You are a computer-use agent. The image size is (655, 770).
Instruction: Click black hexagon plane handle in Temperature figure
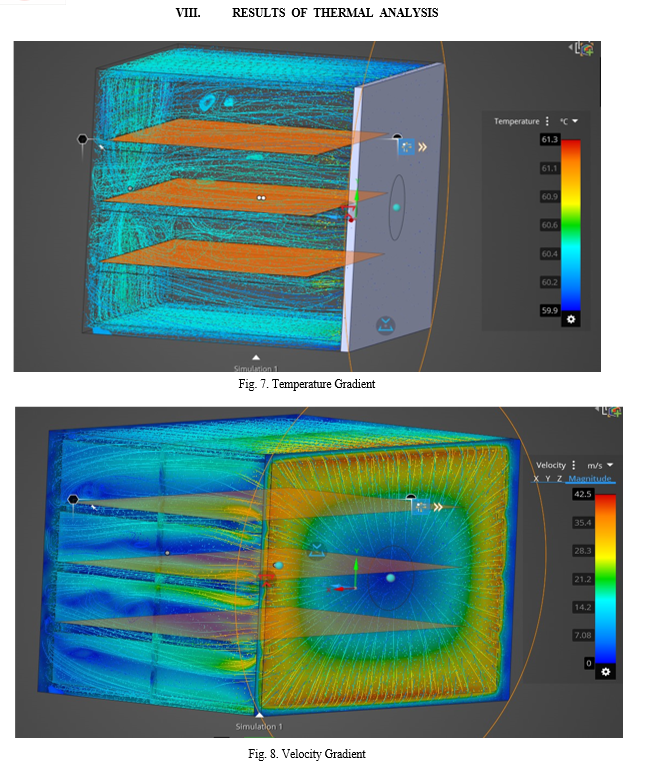point(82,139)
